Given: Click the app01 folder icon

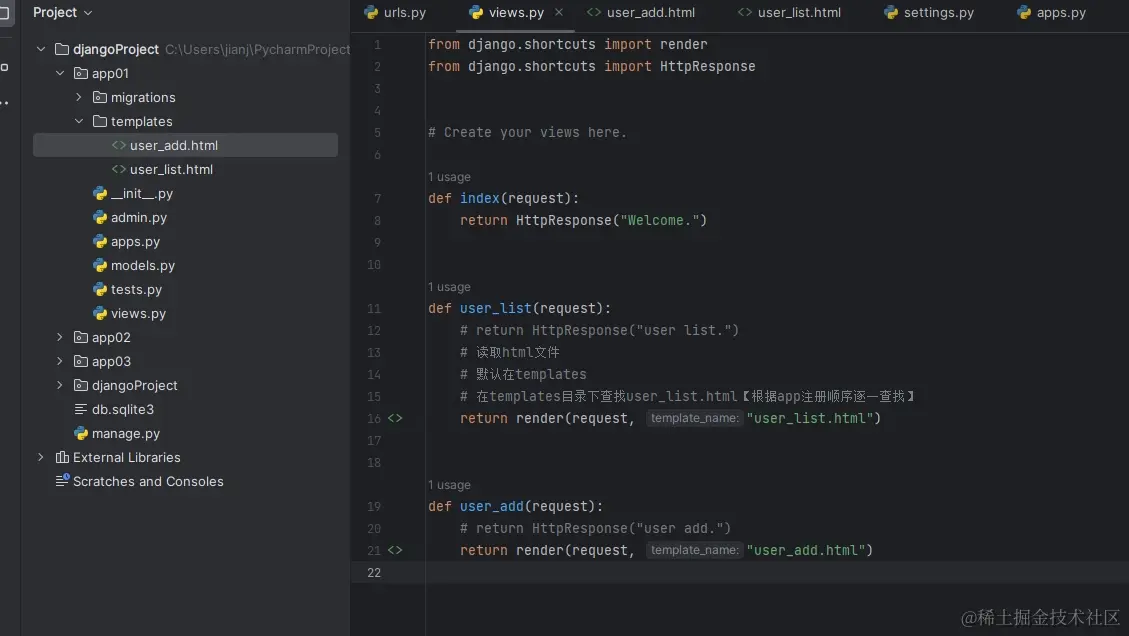Looking at the screenshot, I should point(81,73).
